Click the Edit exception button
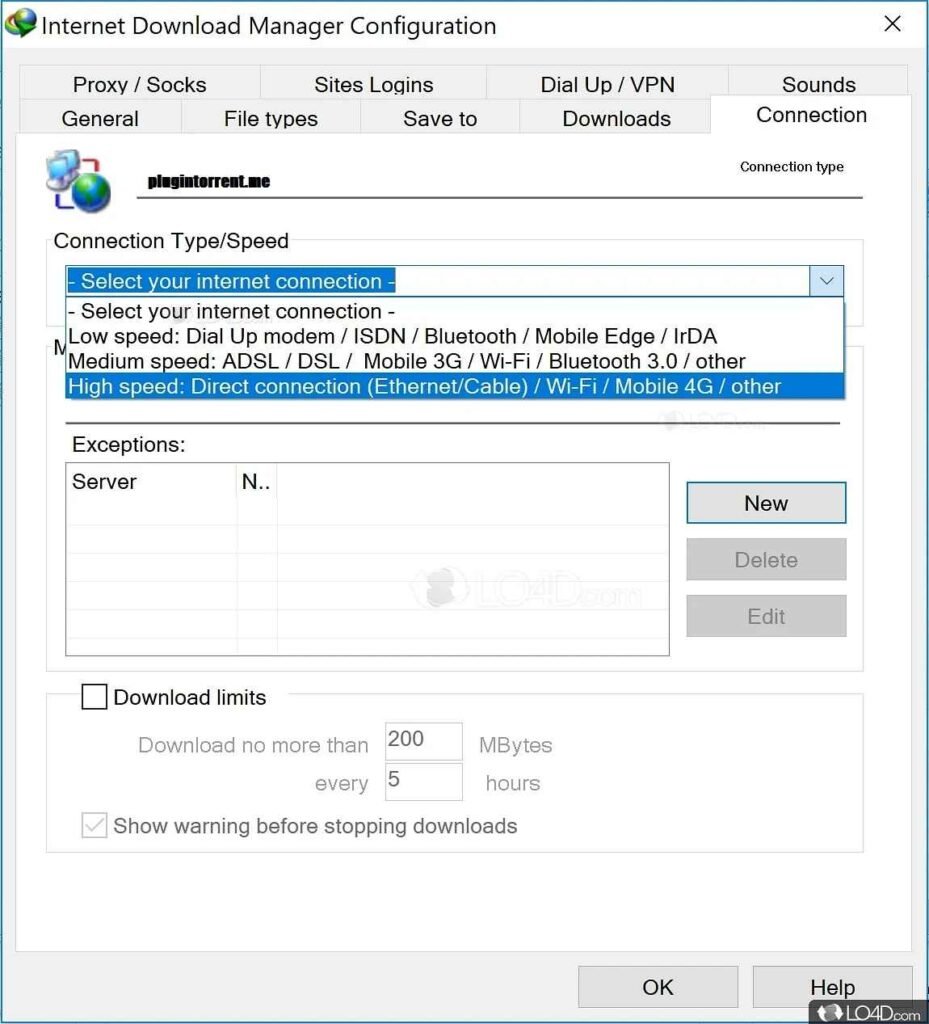Viewport: 929px width, 1024px height. (766, 616)
